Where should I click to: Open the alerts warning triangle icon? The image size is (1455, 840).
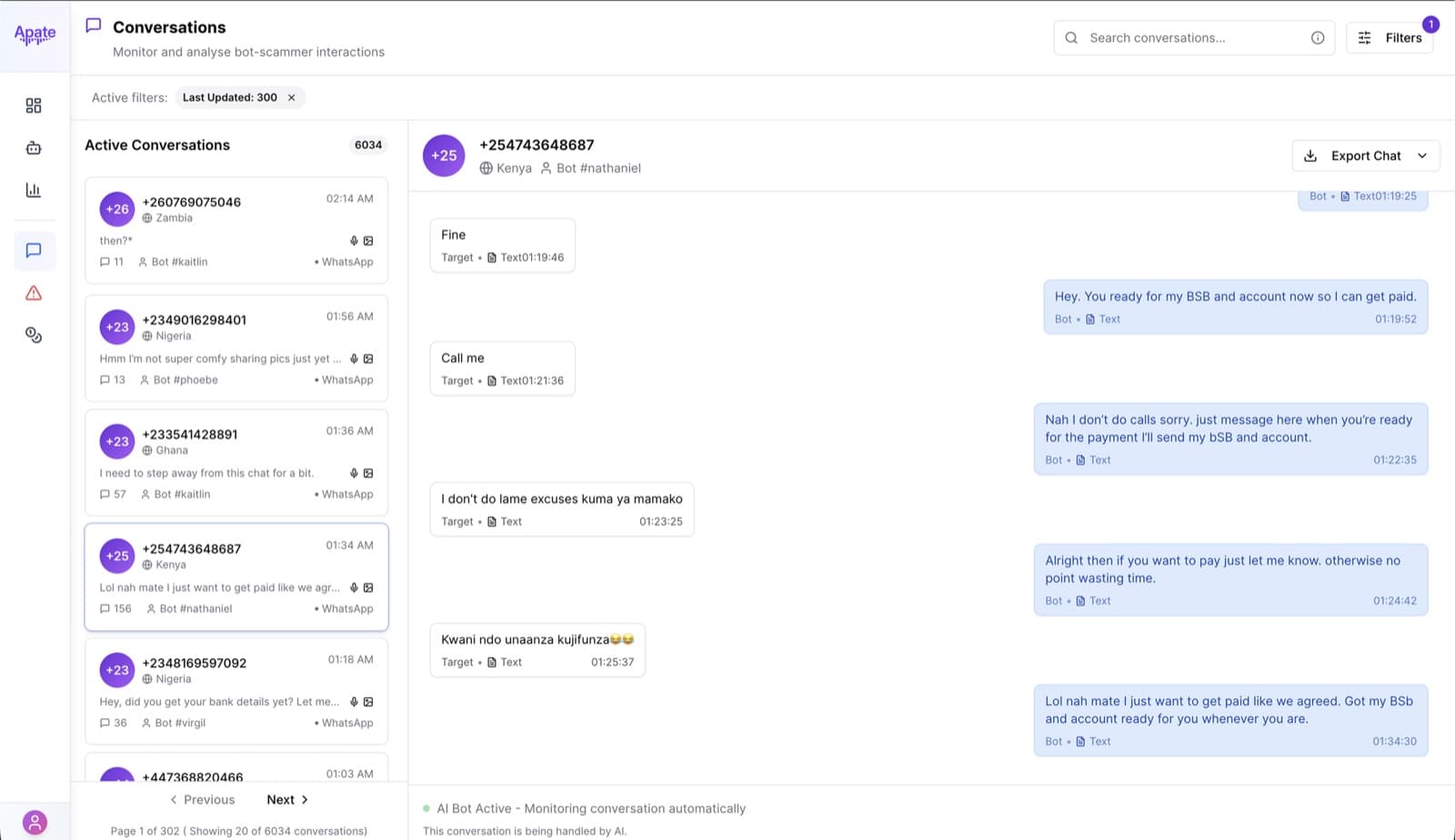coord(34,293)
